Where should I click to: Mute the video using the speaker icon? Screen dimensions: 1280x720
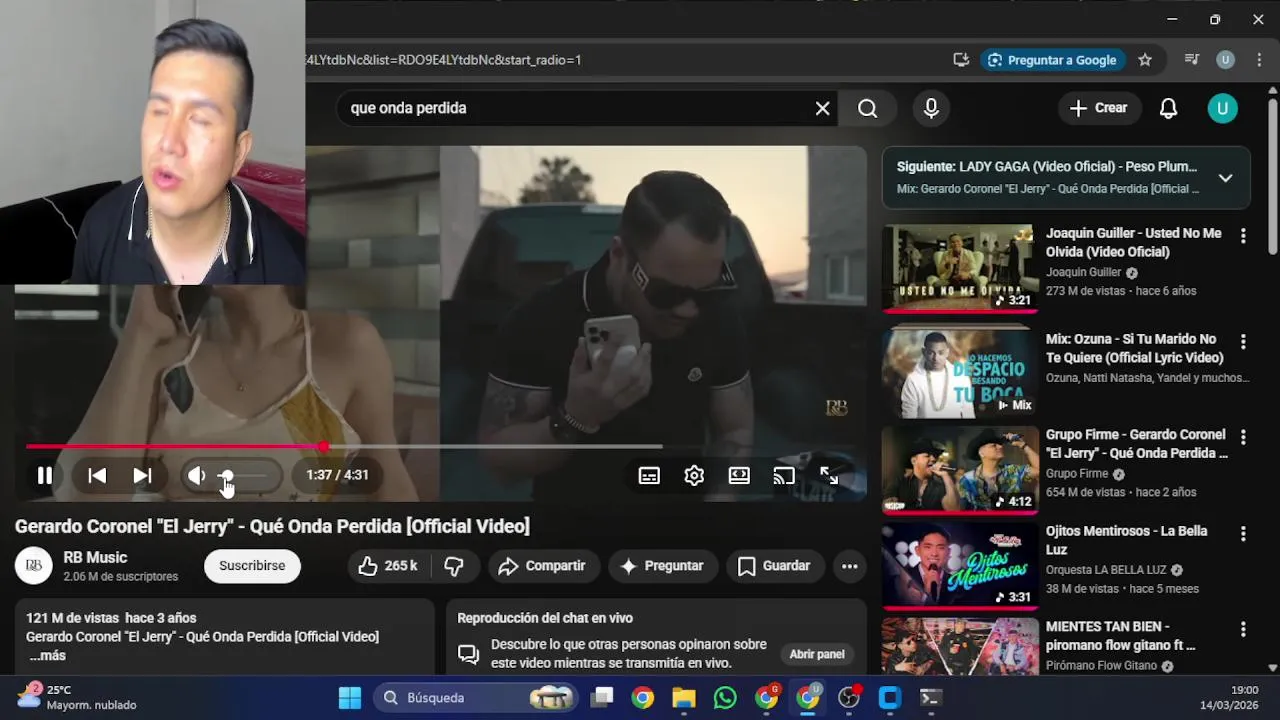tap(197, 476)
